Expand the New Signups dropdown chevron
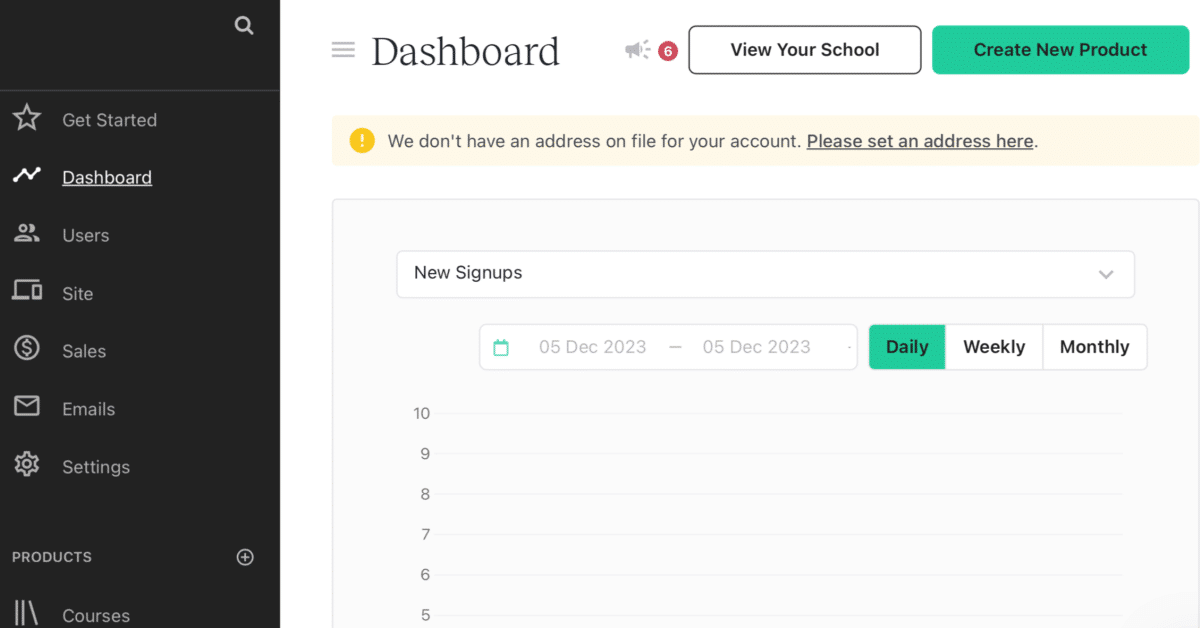This screenshot has height=628, width=1200. click(1106, 274)
